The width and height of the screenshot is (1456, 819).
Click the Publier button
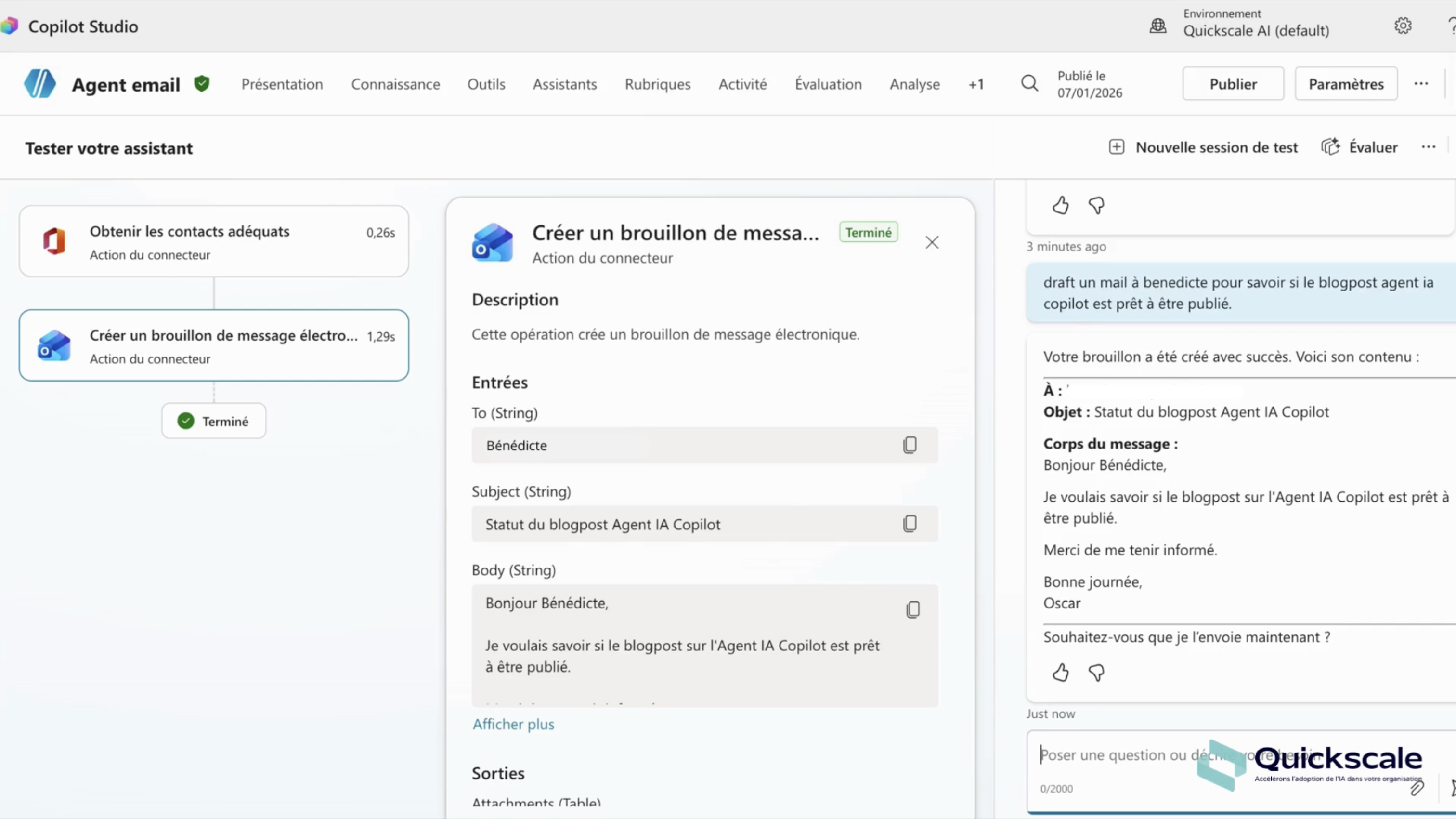[1232, 84]
